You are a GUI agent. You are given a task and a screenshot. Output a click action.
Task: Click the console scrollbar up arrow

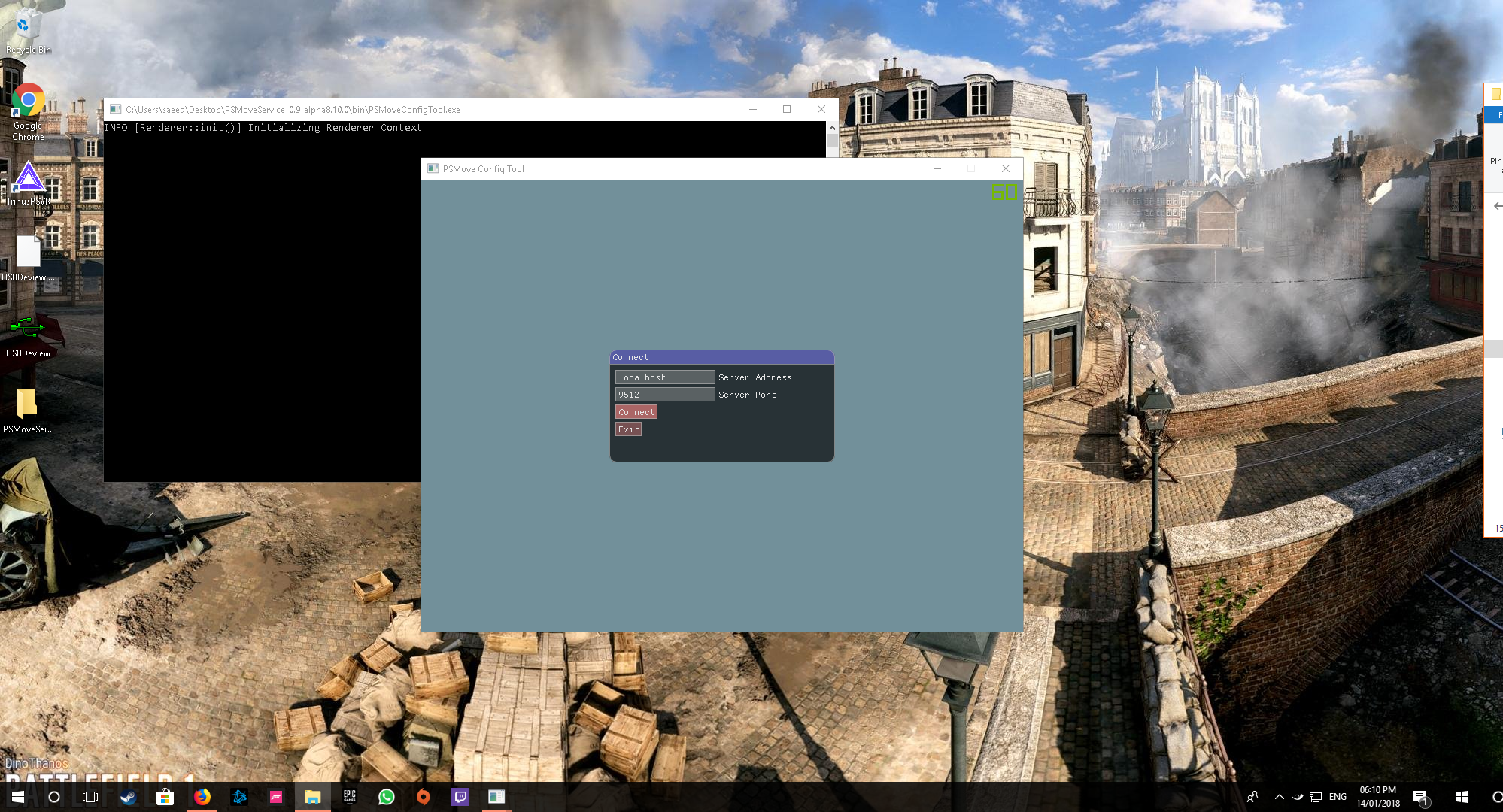click(832, 128)
